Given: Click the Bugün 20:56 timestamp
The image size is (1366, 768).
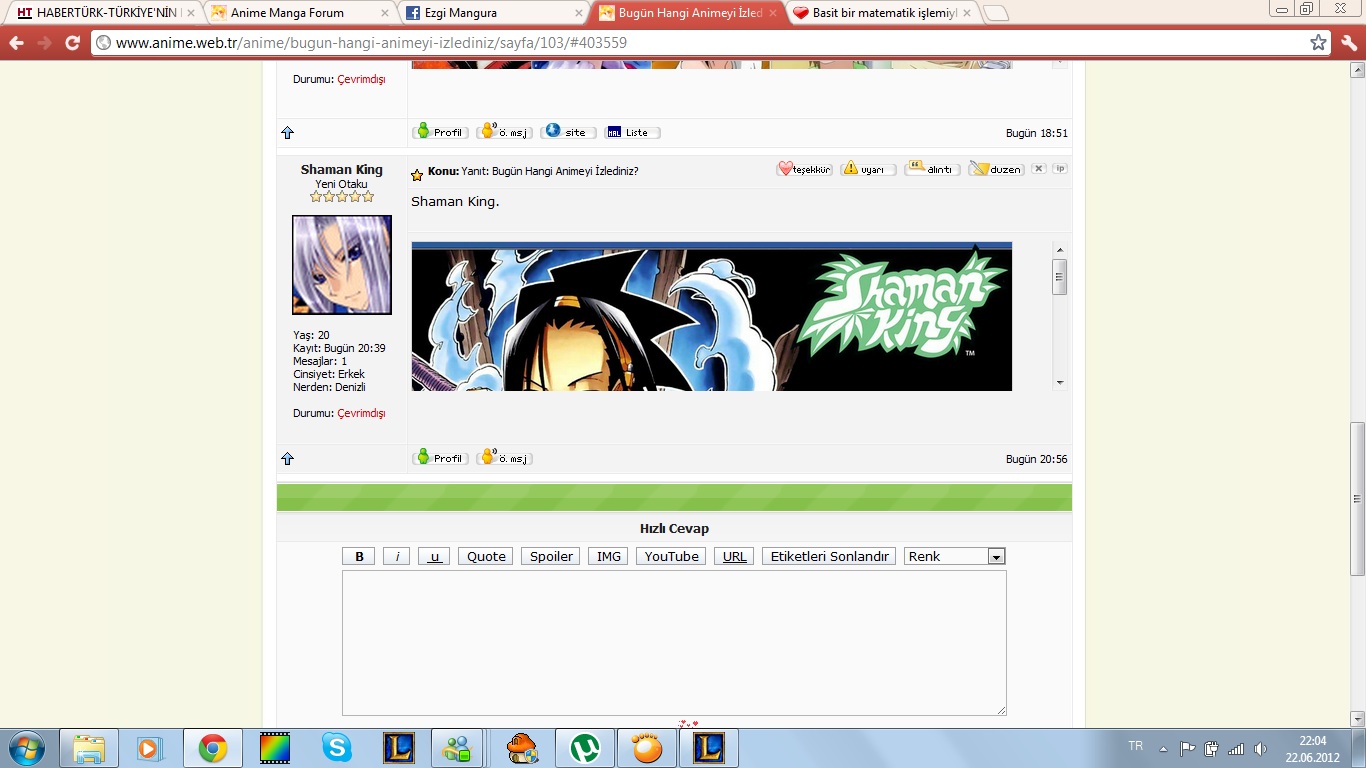Looking at the screenshot, I should (1036, 459).
